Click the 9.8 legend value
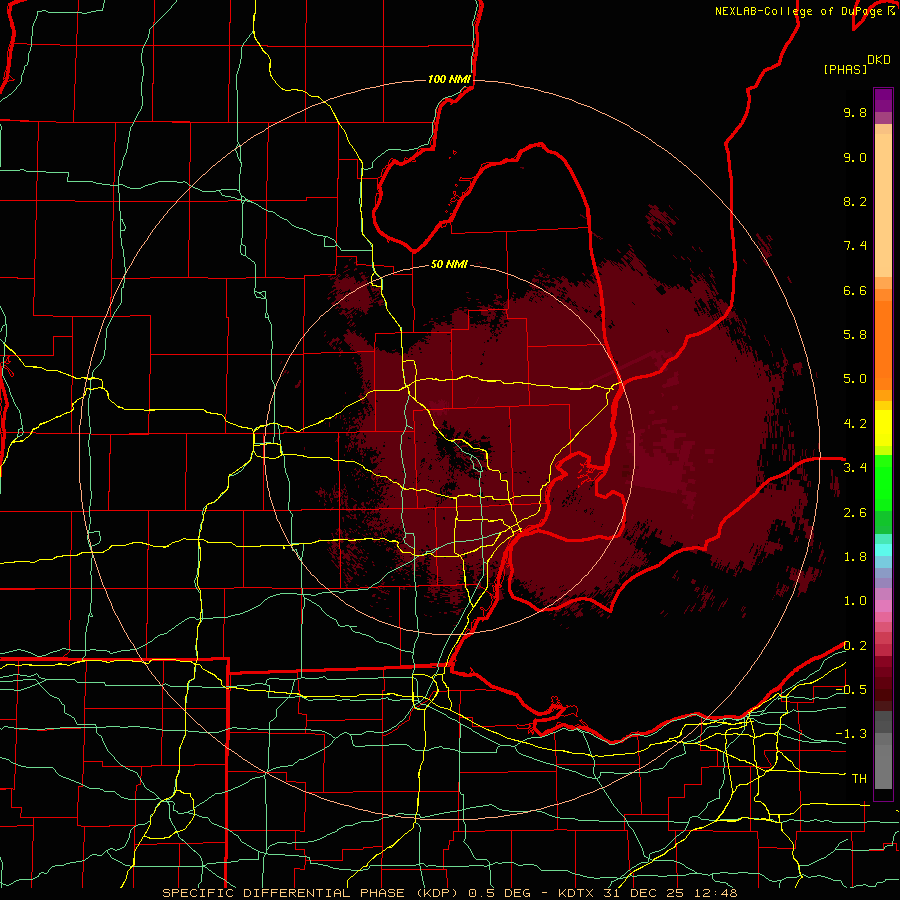This screenshot has height=900, width=900. click(x=855, y=112)
